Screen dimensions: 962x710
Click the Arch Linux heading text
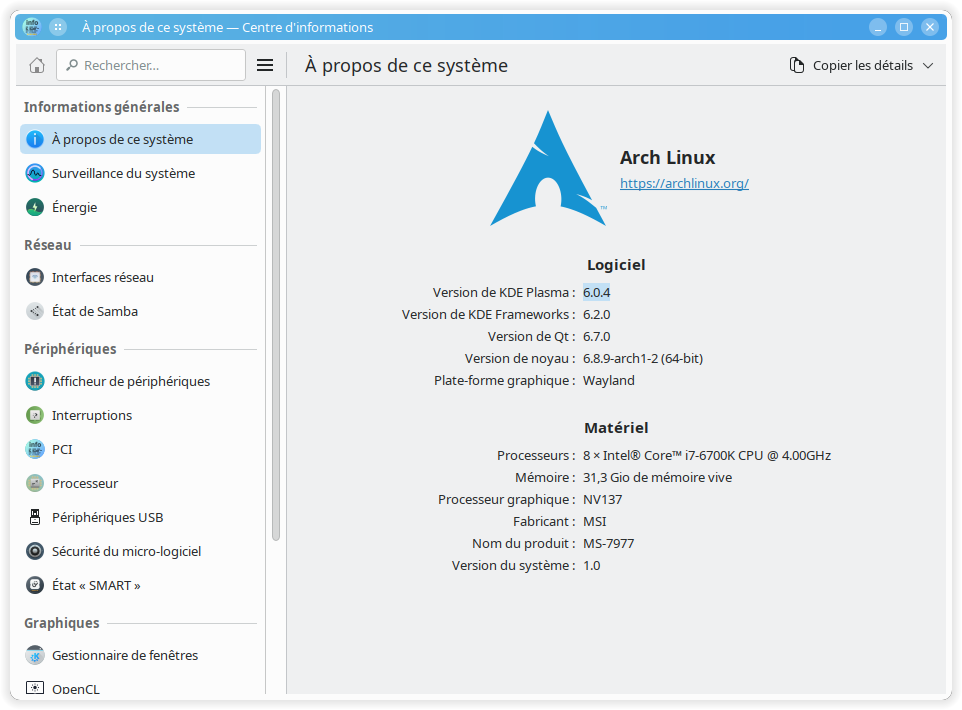point(668,158)
